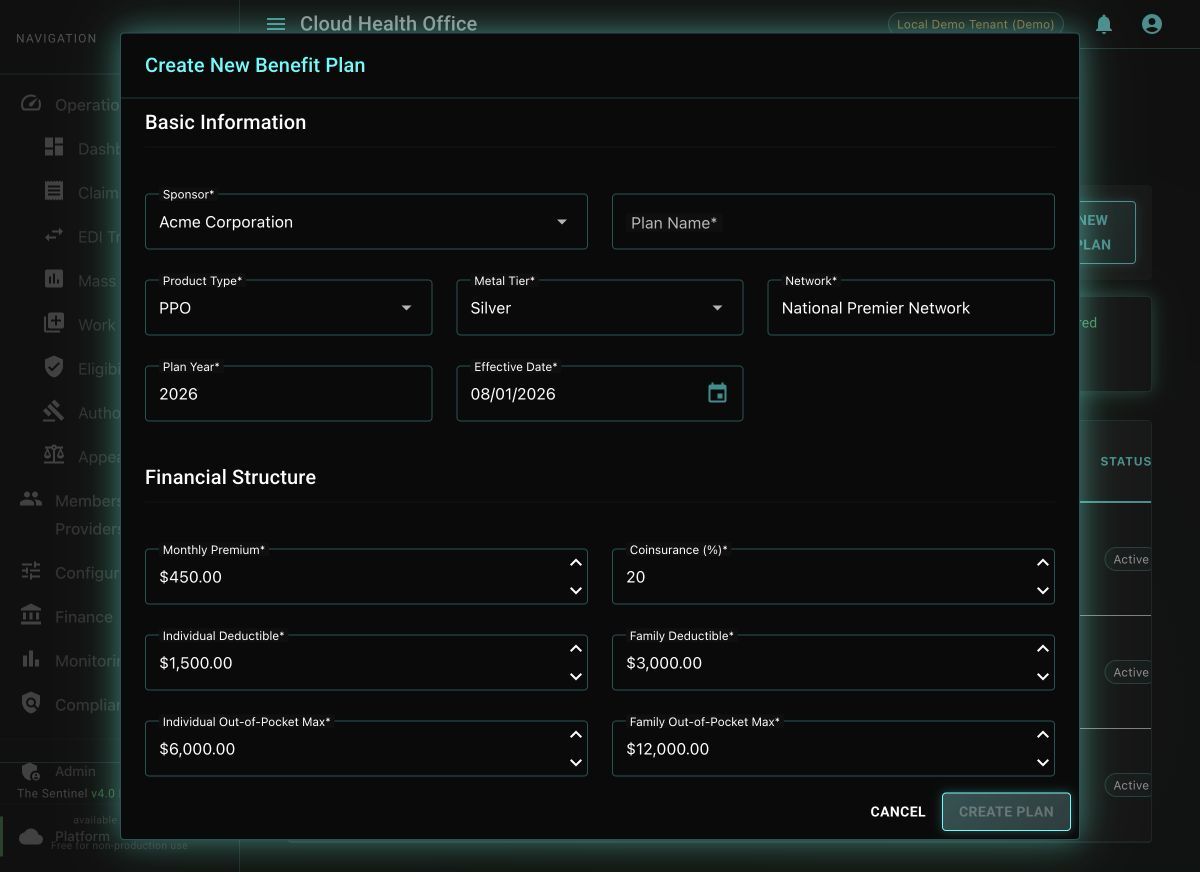
Task: Click the Family Deductible field showing $3,000.00
Action: pyautogui.click(x=833, y=663)
